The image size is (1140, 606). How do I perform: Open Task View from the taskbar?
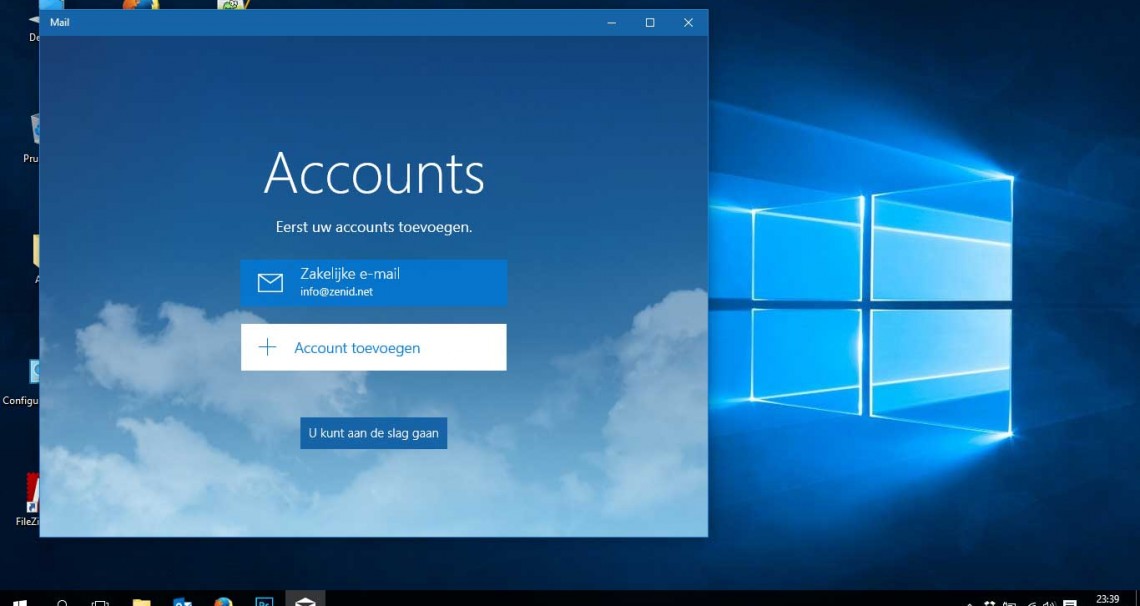point(100,602)
